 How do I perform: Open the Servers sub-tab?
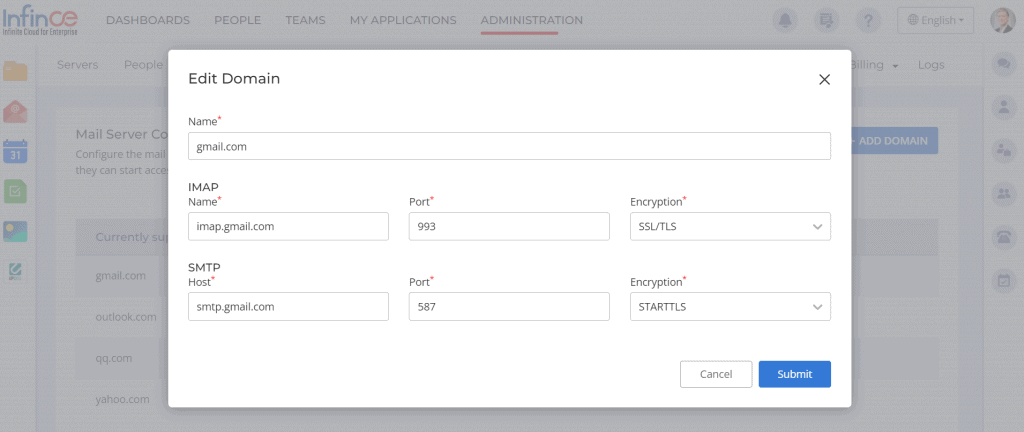77,65
